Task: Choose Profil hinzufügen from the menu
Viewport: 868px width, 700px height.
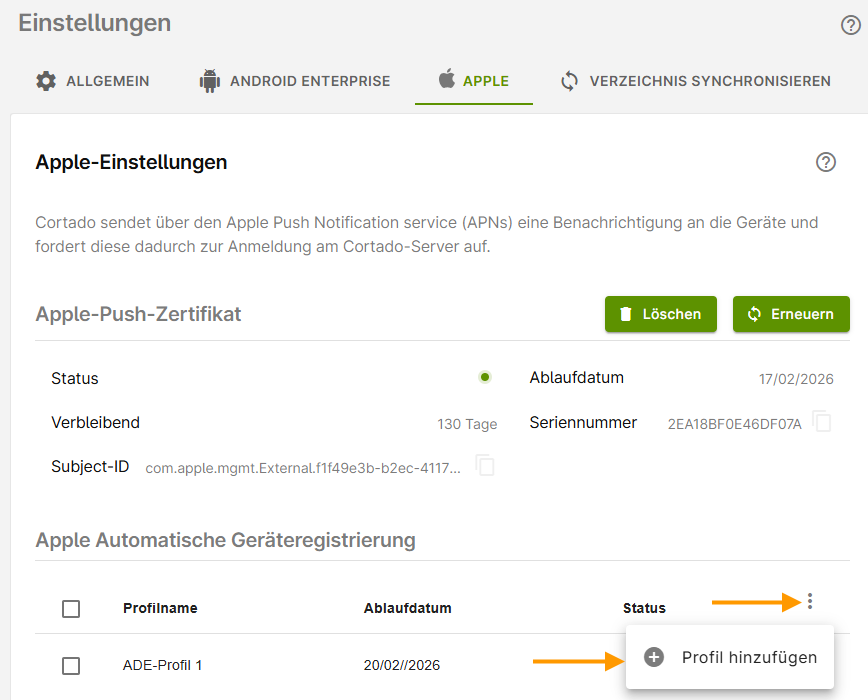Action: coord(730,657)
